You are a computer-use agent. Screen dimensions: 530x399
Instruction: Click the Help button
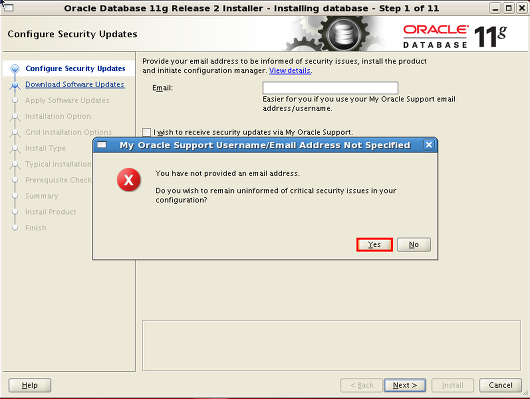tap(30, 385)
